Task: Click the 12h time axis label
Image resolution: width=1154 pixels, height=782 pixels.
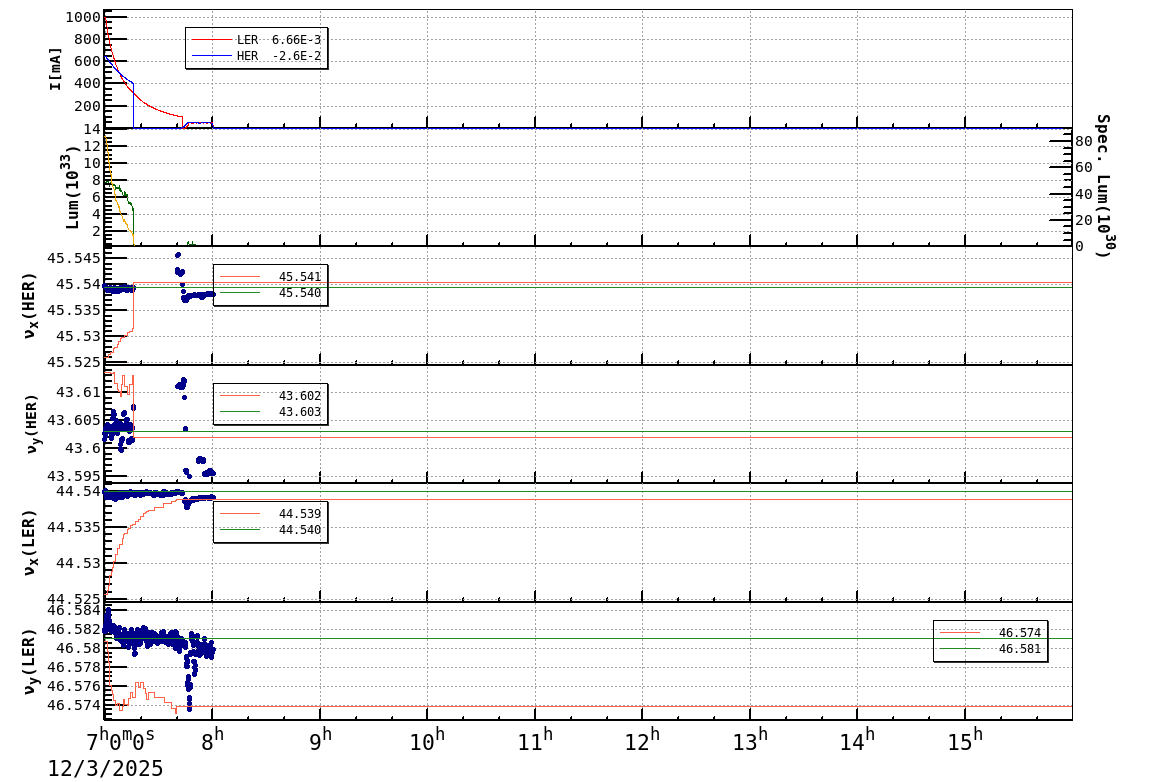Action: tap(642, 741)
